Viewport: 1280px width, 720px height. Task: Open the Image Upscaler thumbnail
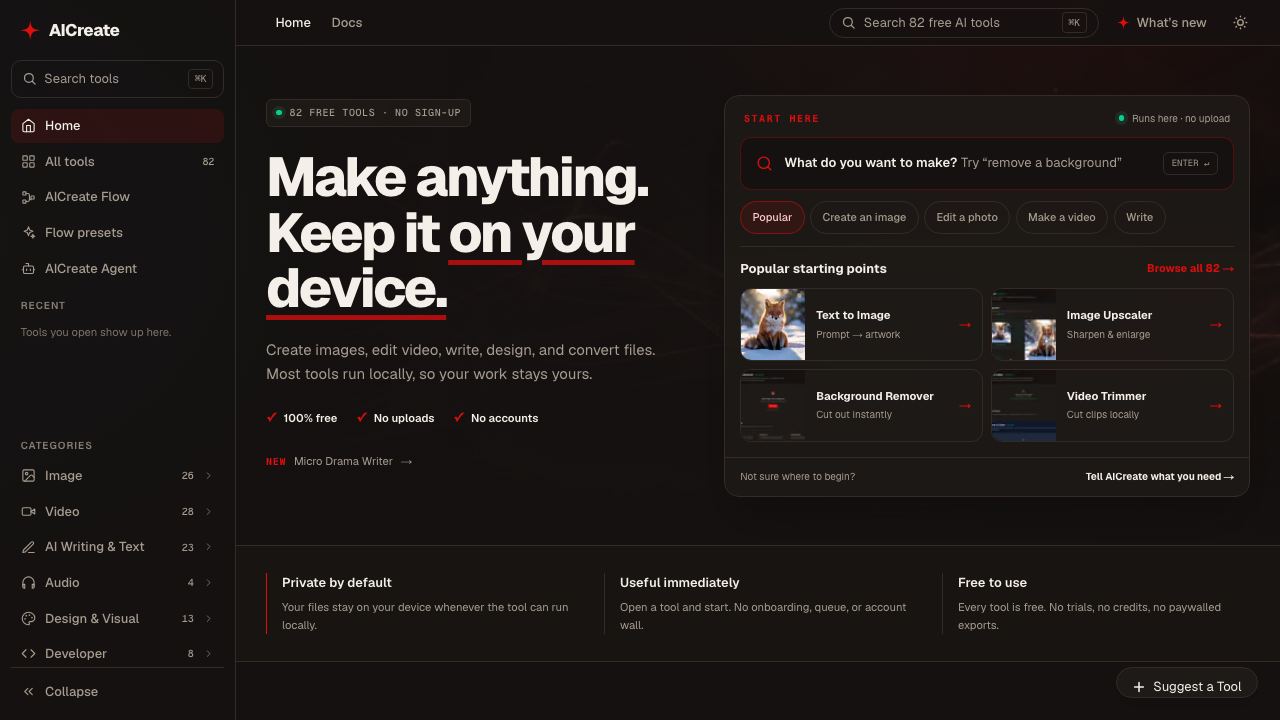(x=1024, y=325)
